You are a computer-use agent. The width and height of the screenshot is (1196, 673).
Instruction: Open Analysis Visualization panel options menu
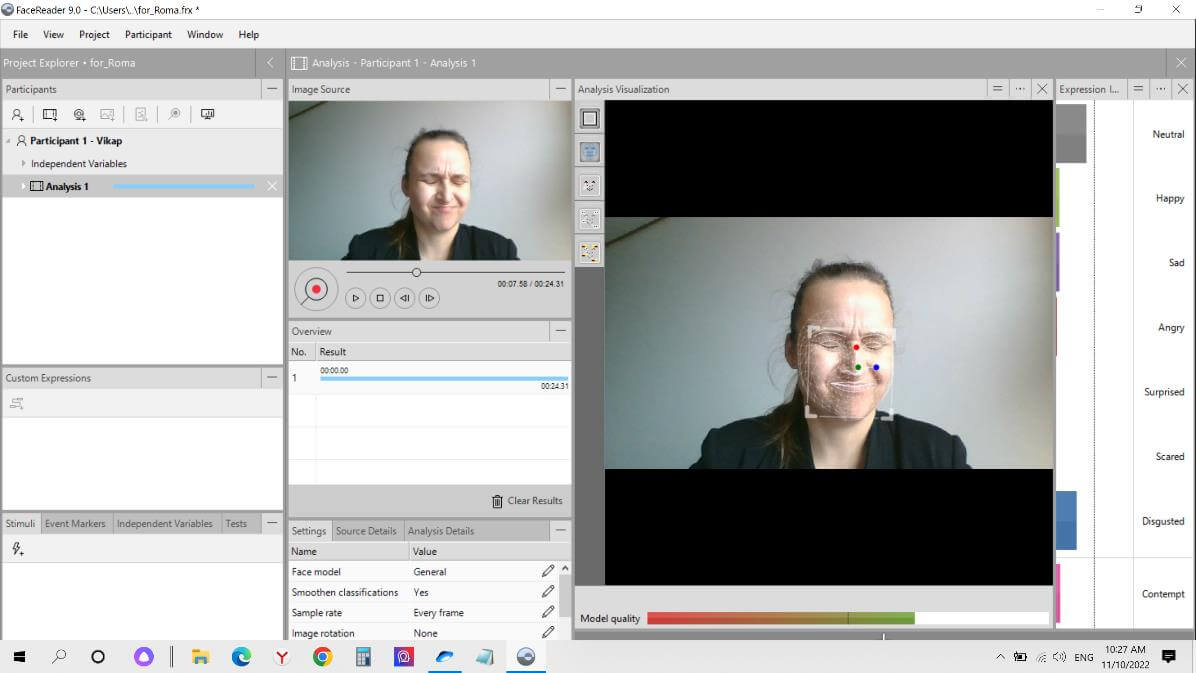coord(1019,89)
